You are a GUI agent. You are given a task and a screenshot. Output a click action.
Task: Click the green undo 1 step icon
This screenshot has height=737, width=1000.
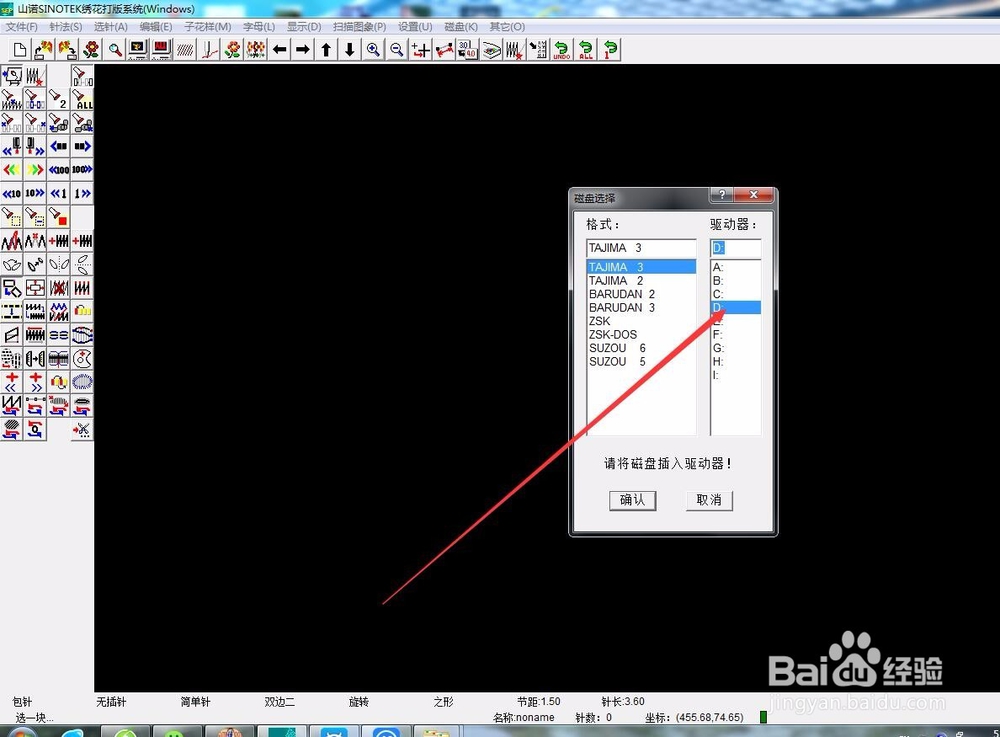(610, 50)
